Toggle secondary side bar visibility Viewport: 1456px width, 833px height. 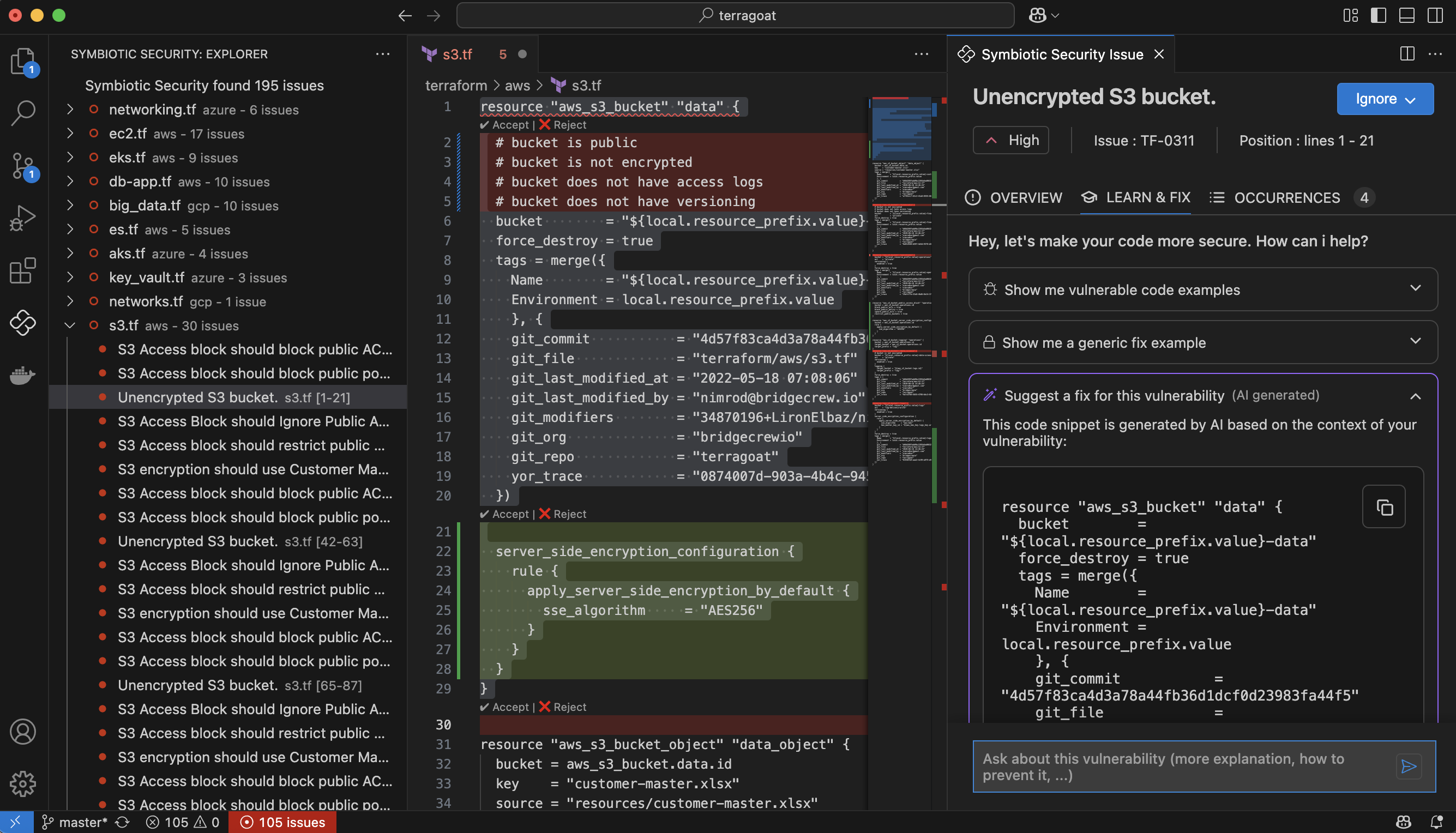coord(1435,15)
